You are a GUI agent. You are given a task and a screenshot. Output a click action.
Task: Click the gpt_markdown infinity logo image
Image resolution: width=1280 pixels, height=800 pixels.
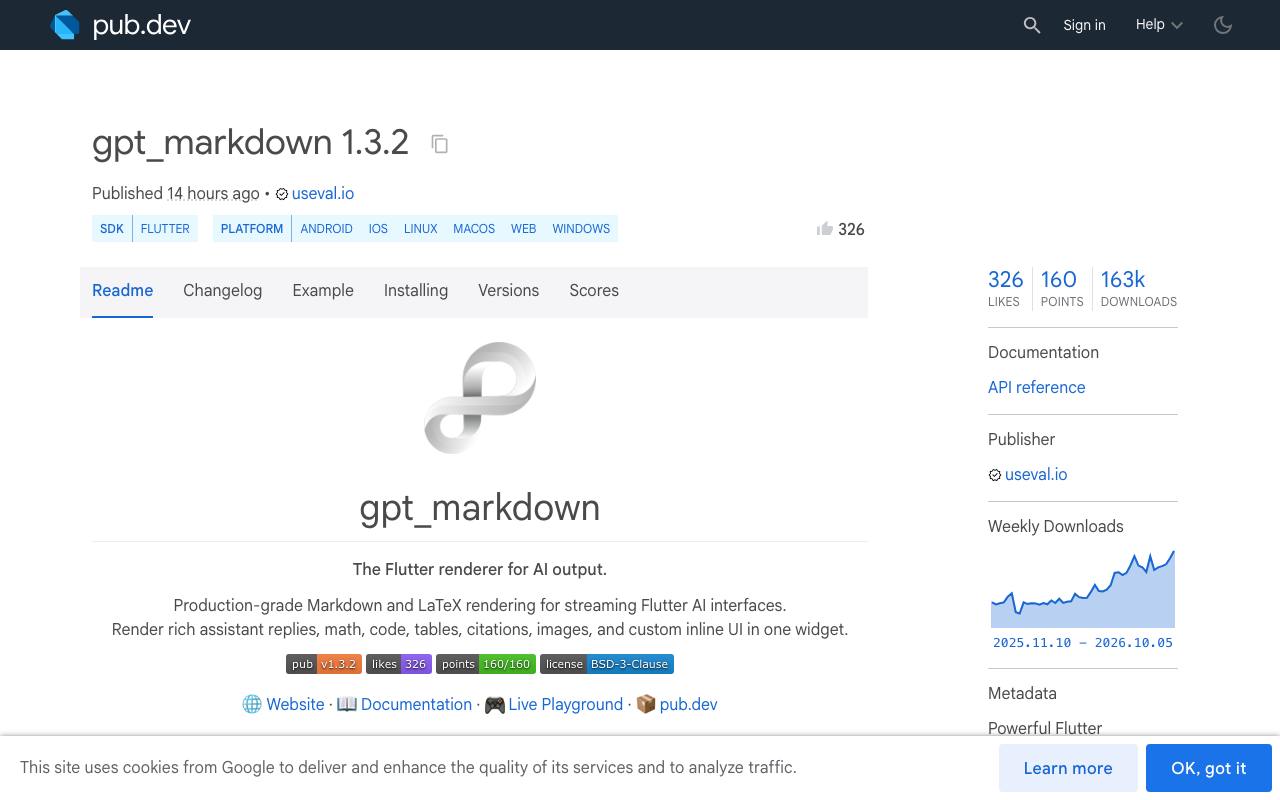click(480, 397)
